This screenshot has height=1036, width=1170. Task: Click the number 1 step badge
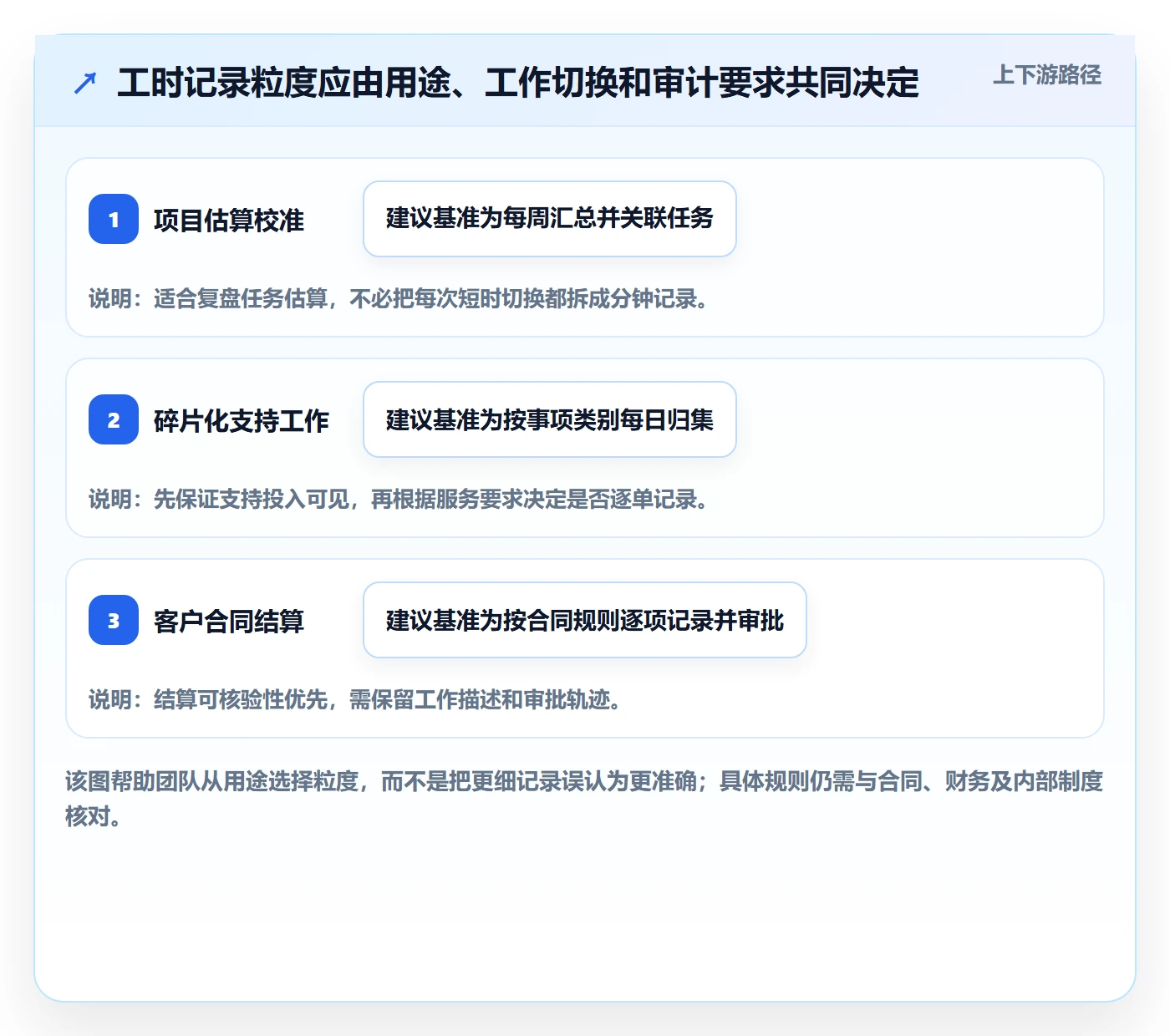click(114, 219)
